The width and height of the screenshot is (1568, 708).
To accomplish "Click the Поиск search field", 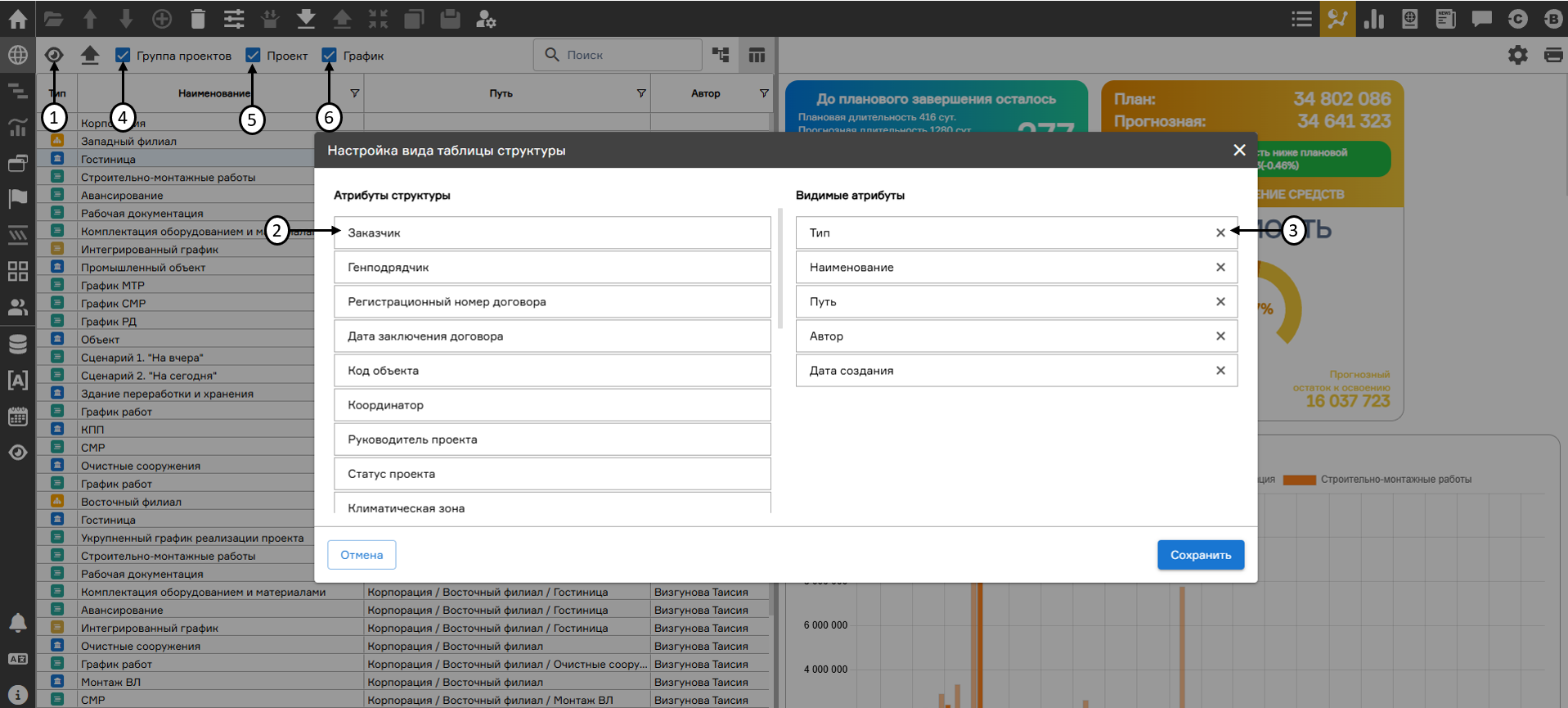I will click(618, 55).
